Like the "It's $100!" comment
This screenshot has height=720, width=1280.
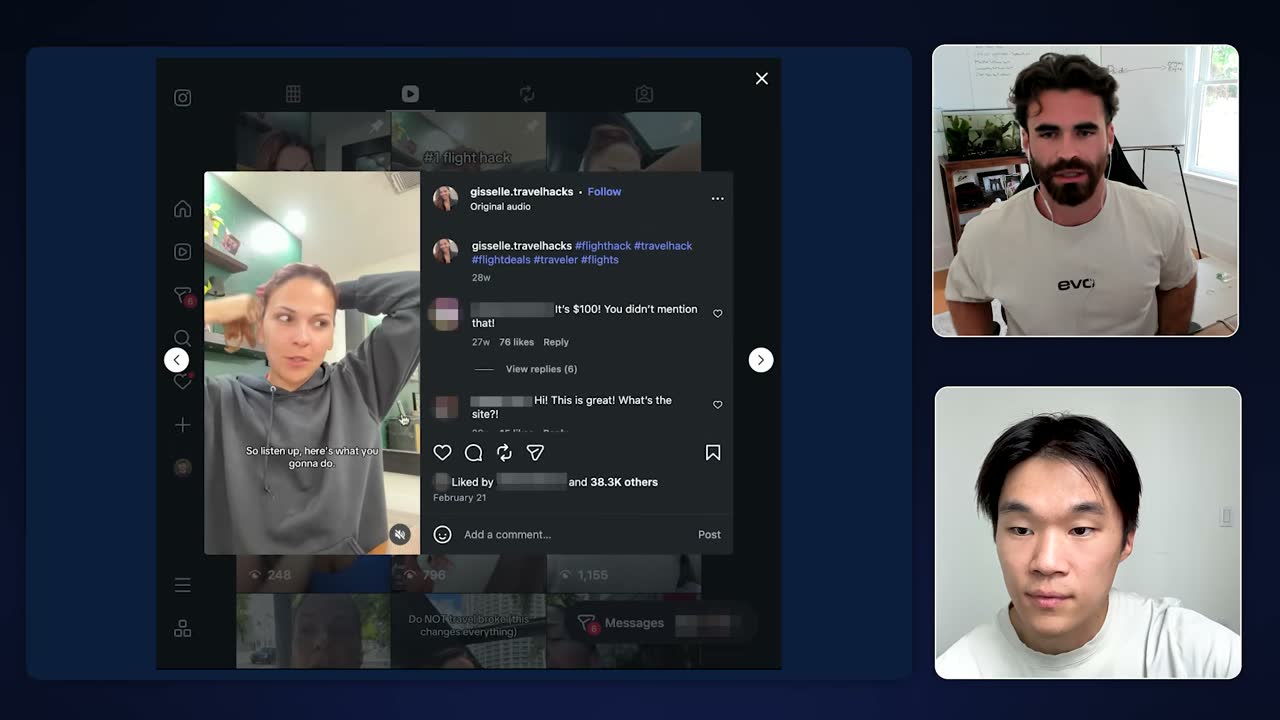coord(717,313)
